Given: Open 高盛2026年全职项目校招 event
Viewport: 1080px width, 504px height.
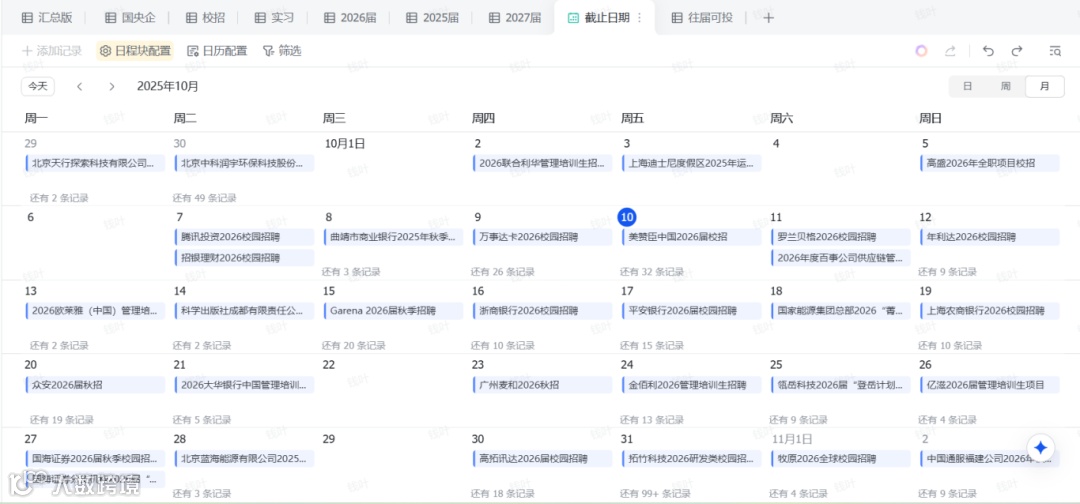Looking at the screenshot, I should 990,163.
